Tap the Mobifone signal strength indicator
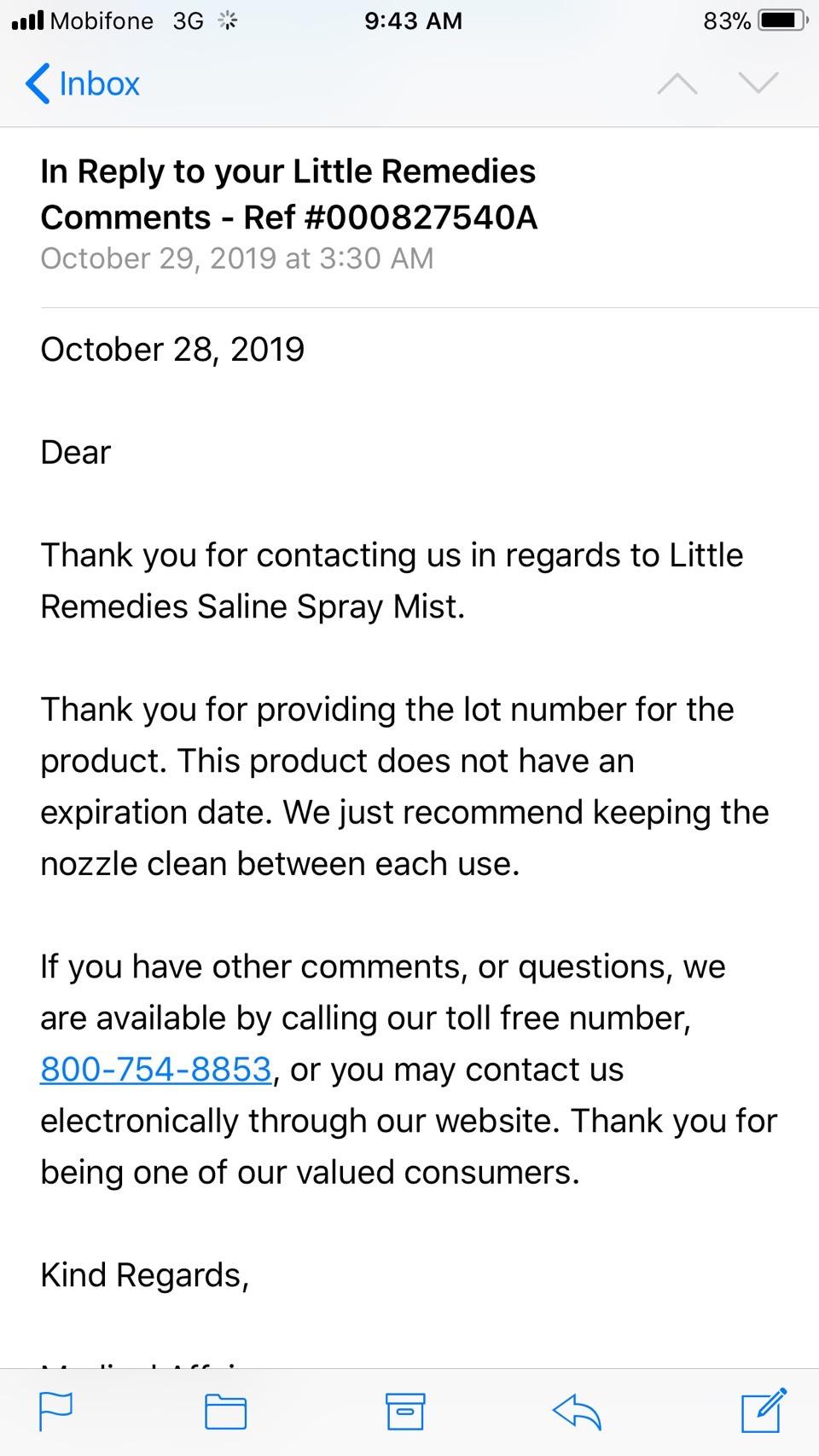The width and height of the screenshot is (819, 1456). pyautogui.click(x=28, y=20)
